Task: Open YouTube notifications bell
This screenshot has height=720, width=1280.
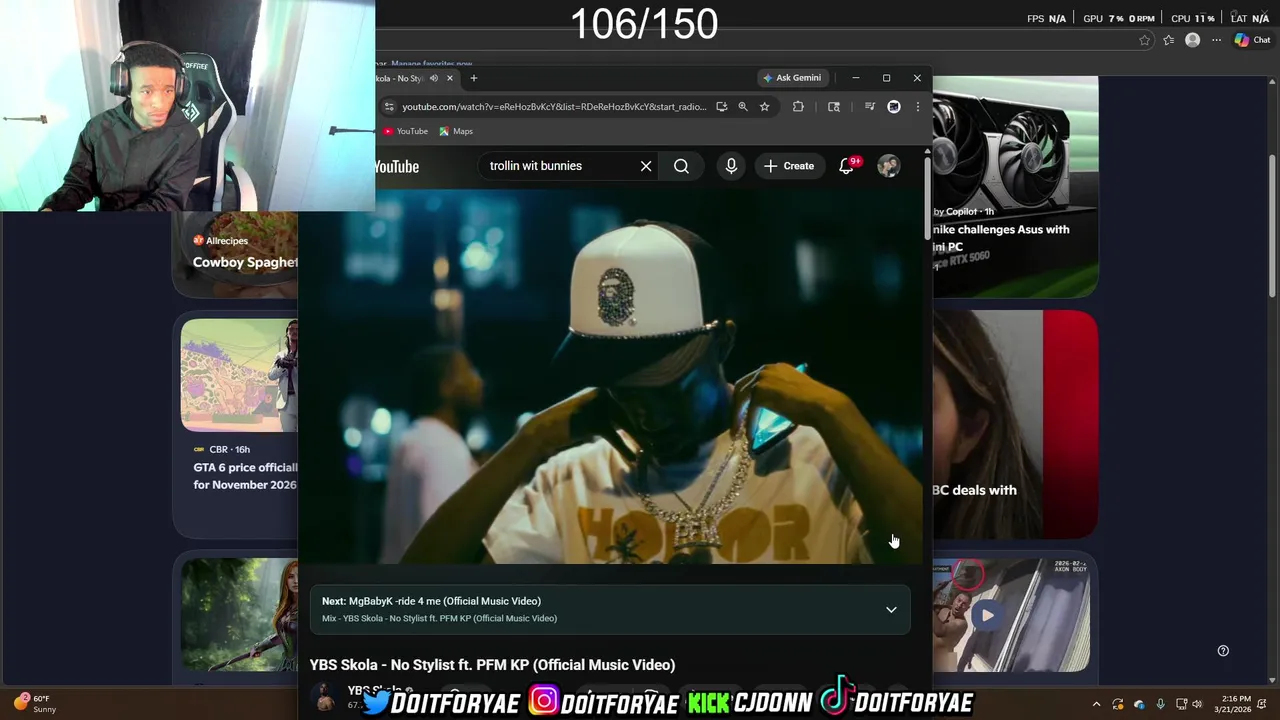Action: coord(846,166)
